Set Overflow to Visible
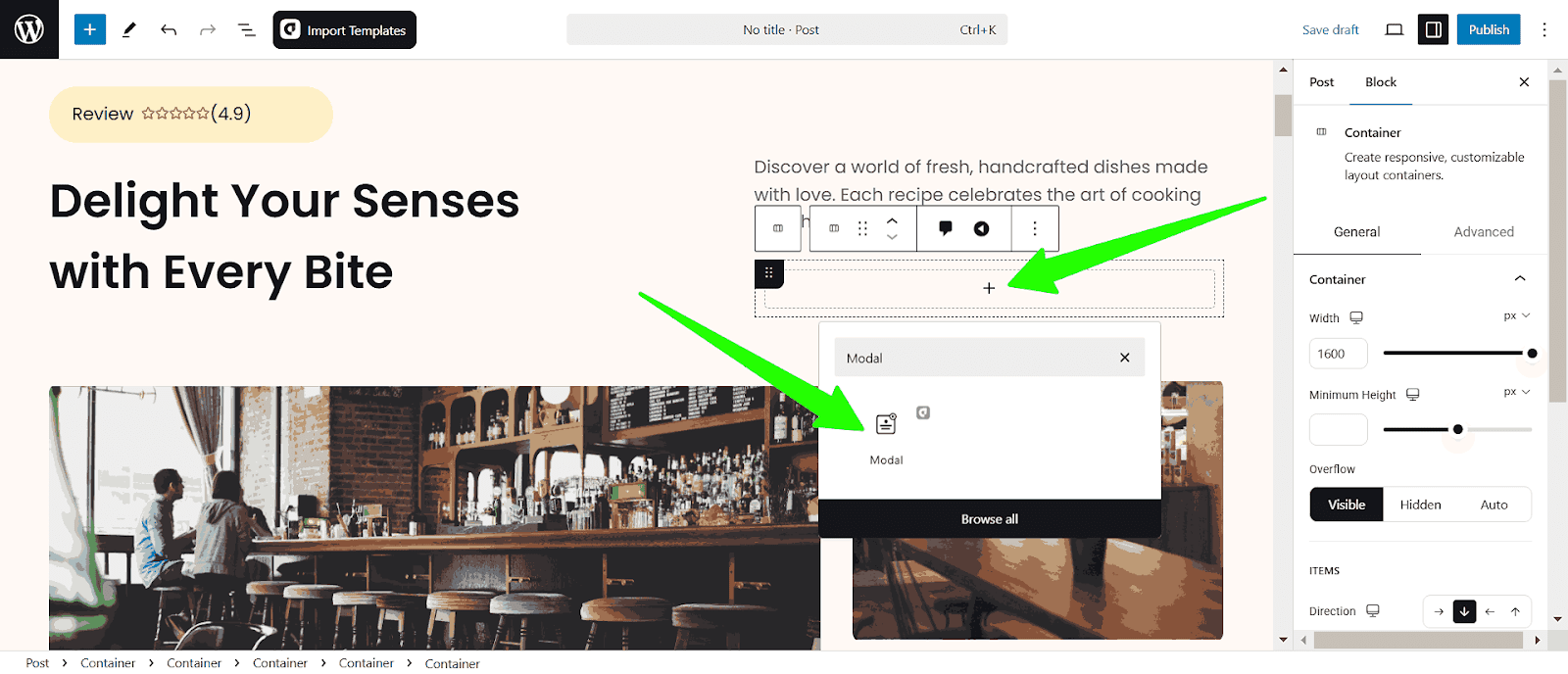This screenshot has height=674, width=1568. [1347, 505]
